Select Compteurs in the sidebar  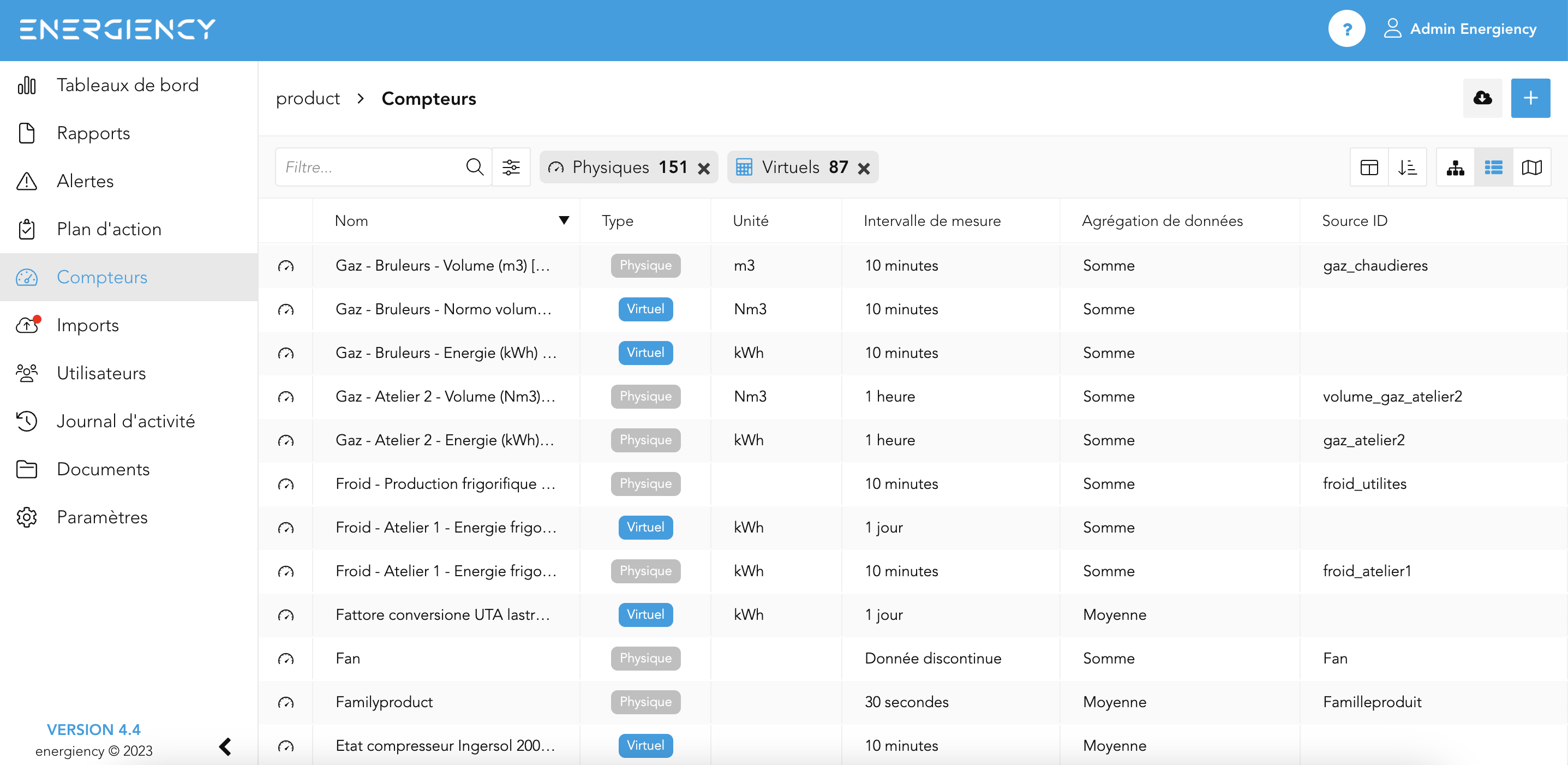point(128,277)
